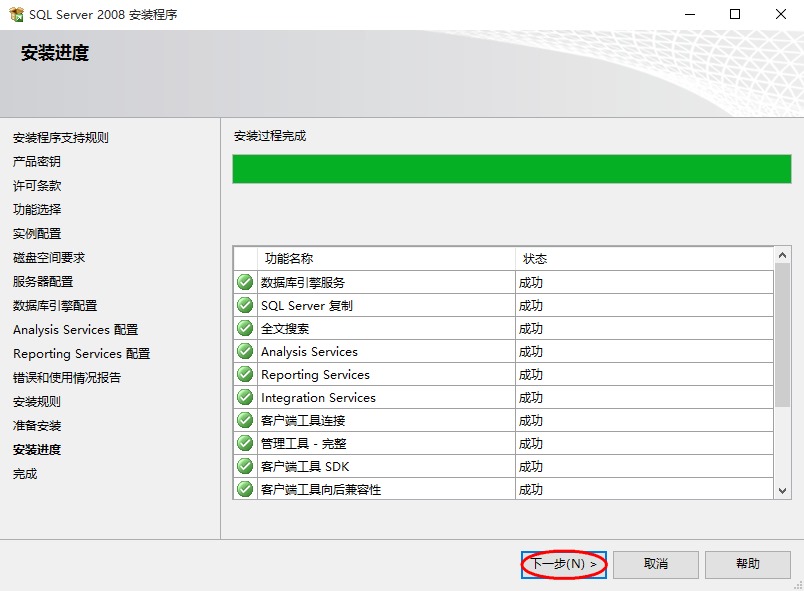Select 实例配置 step in sidebar
The width and height of the screenshot is (804, 591).
[37, 233]
